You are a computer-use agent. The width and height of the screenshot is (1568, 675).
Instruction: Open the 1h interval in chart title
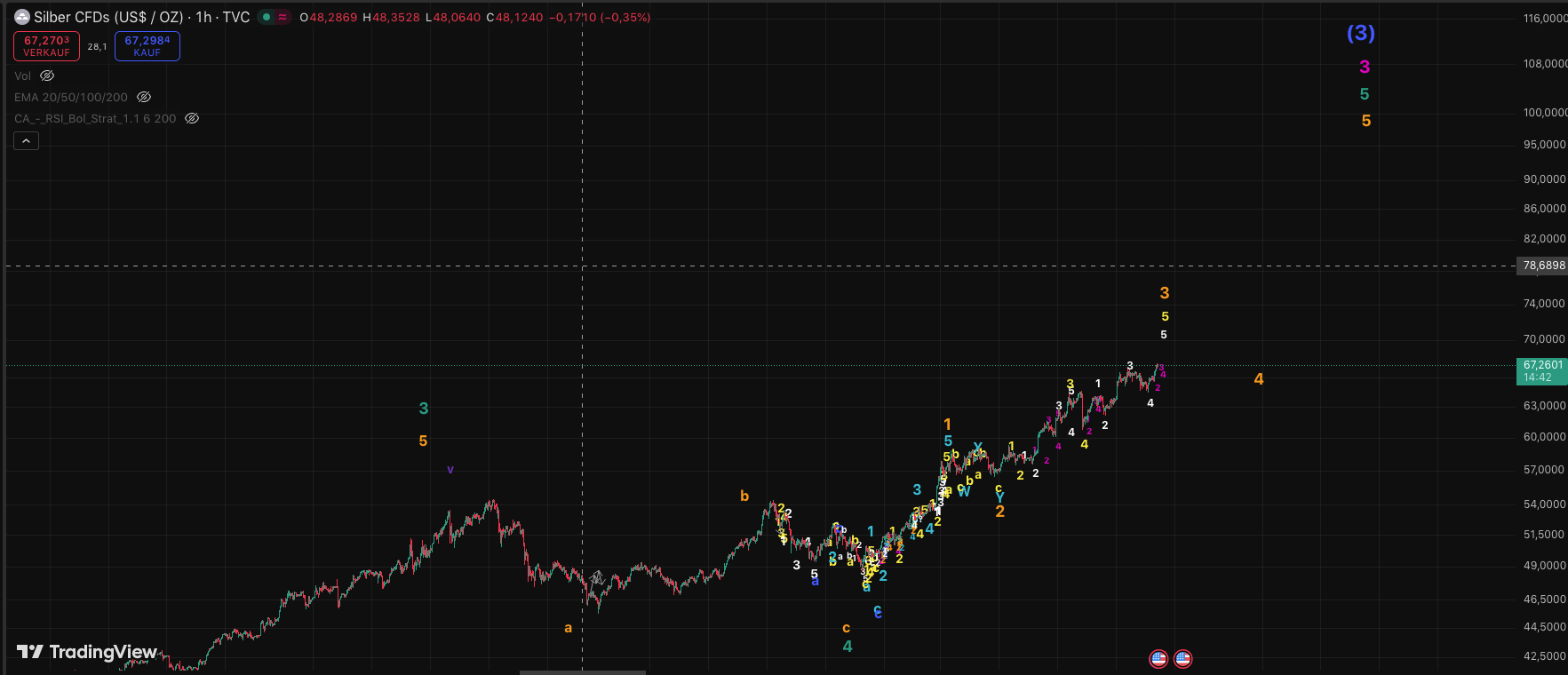pyautogui.click(x=203, y=17)
